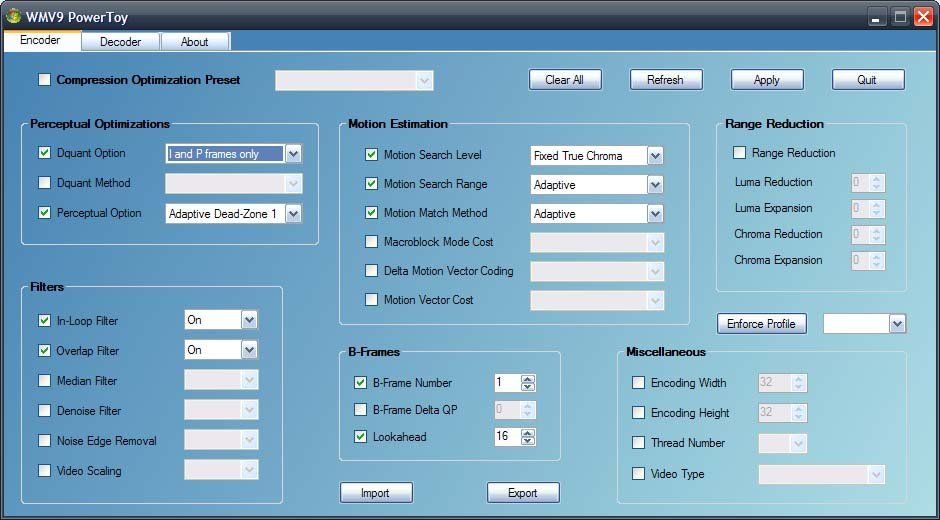Toggle the Motion Match Method checkbox

[x=372, y=213]
